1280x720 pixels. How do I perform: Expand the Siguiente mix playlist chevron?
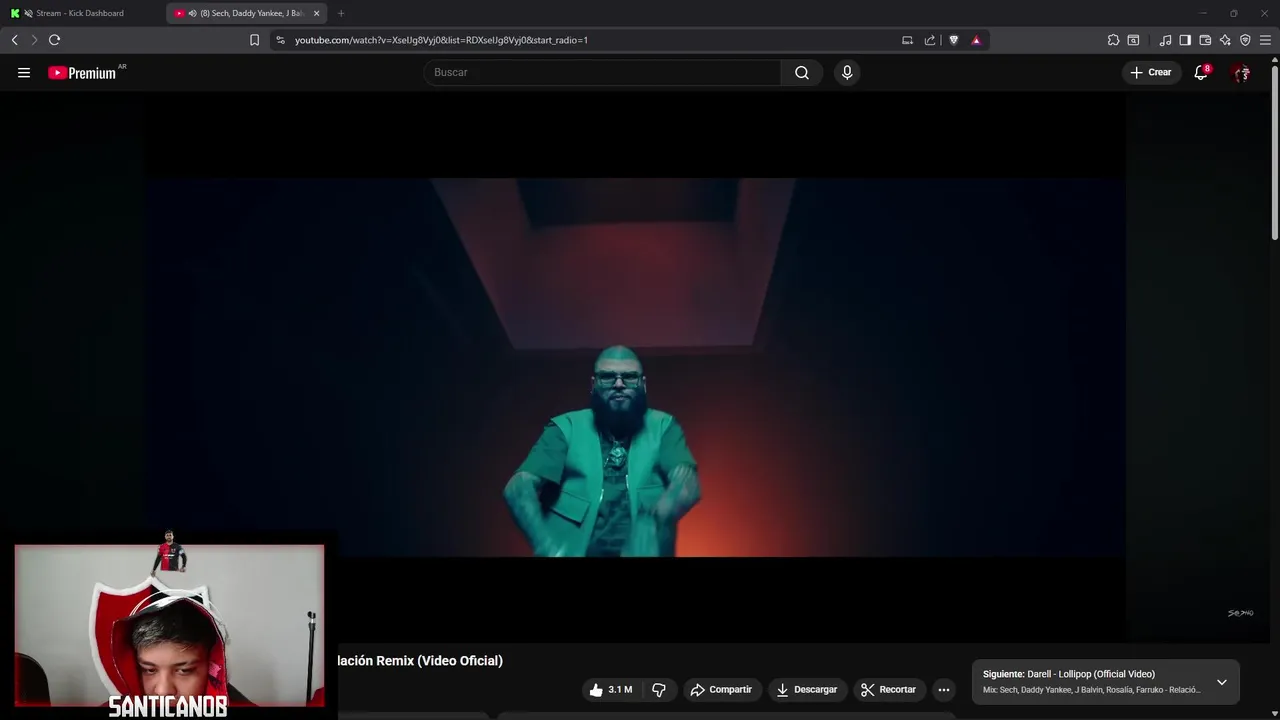point(1221,682)
